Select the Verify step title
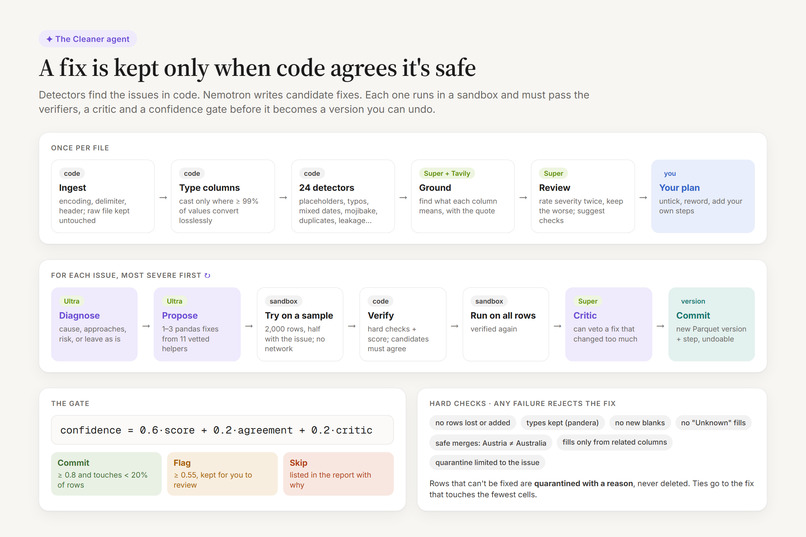This screenshot has width=806, height=537. [381, 316]
